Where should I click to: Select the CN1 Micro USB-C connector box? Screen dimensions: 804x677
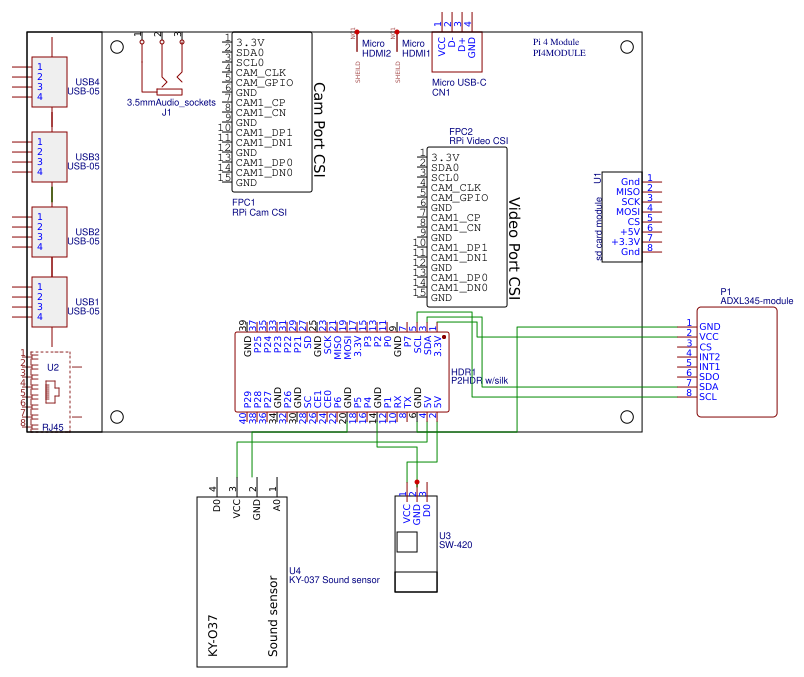click(457, 52)
